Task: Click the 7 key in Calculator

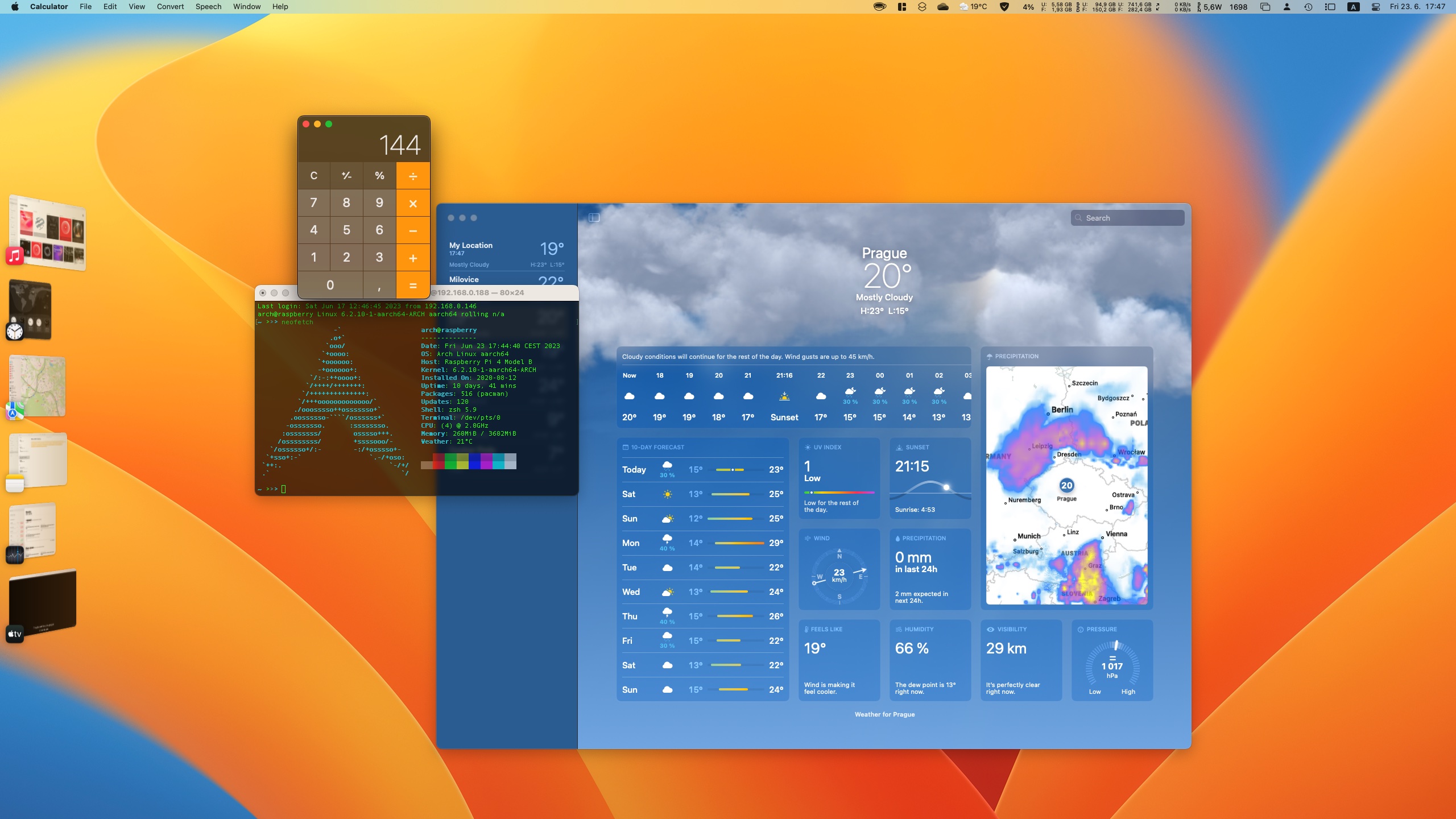Action: pos(314,203)
